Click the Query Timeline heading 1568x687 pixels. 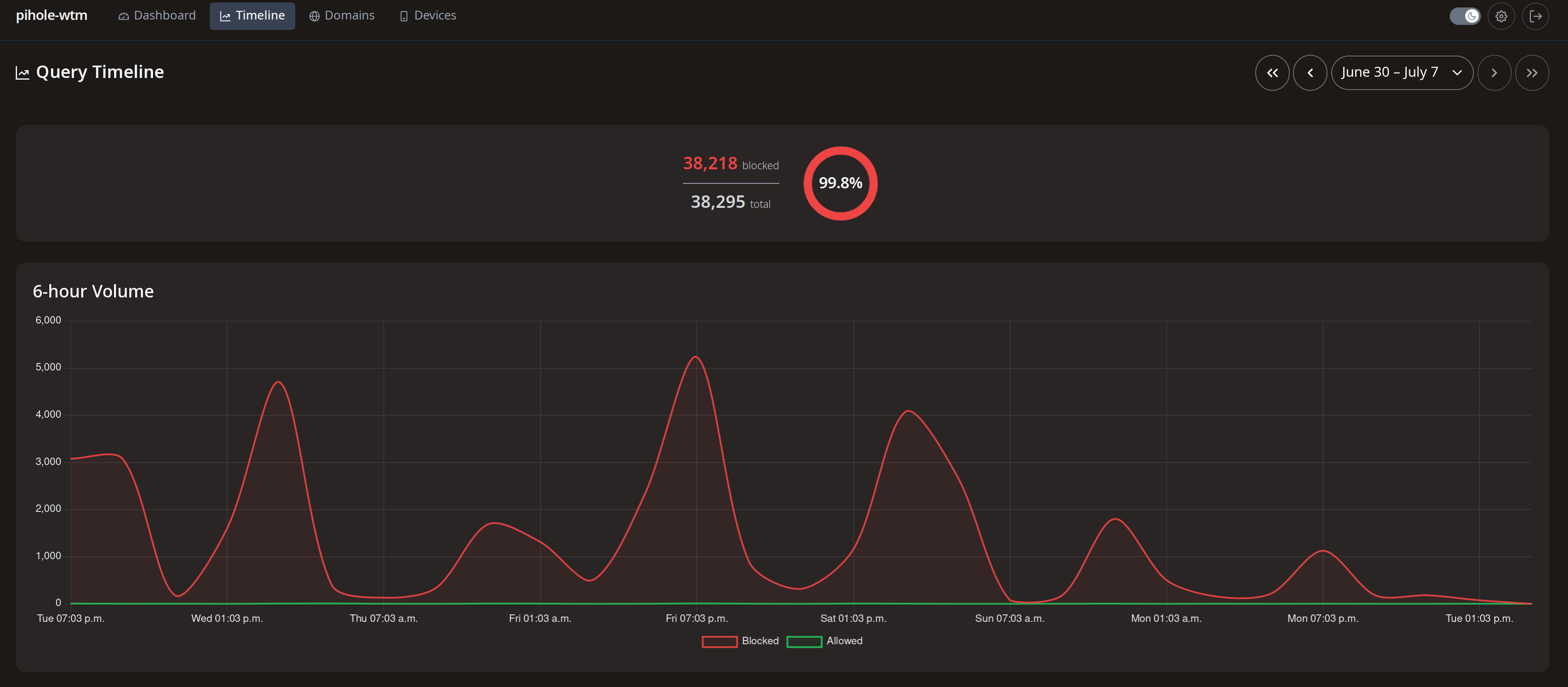100,72
